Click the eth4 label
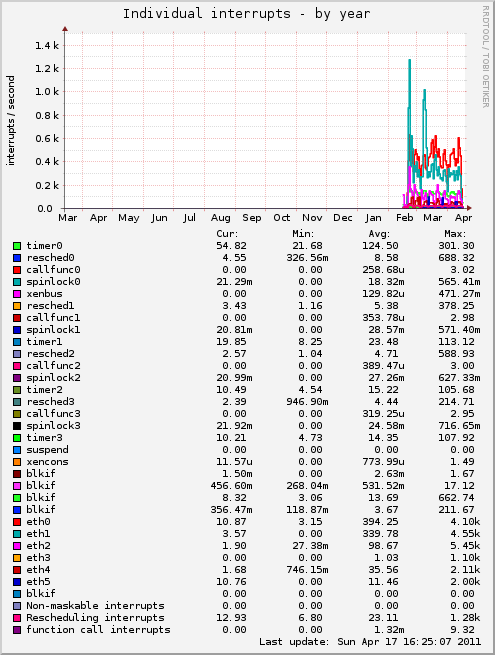 [x=38, y=570]
